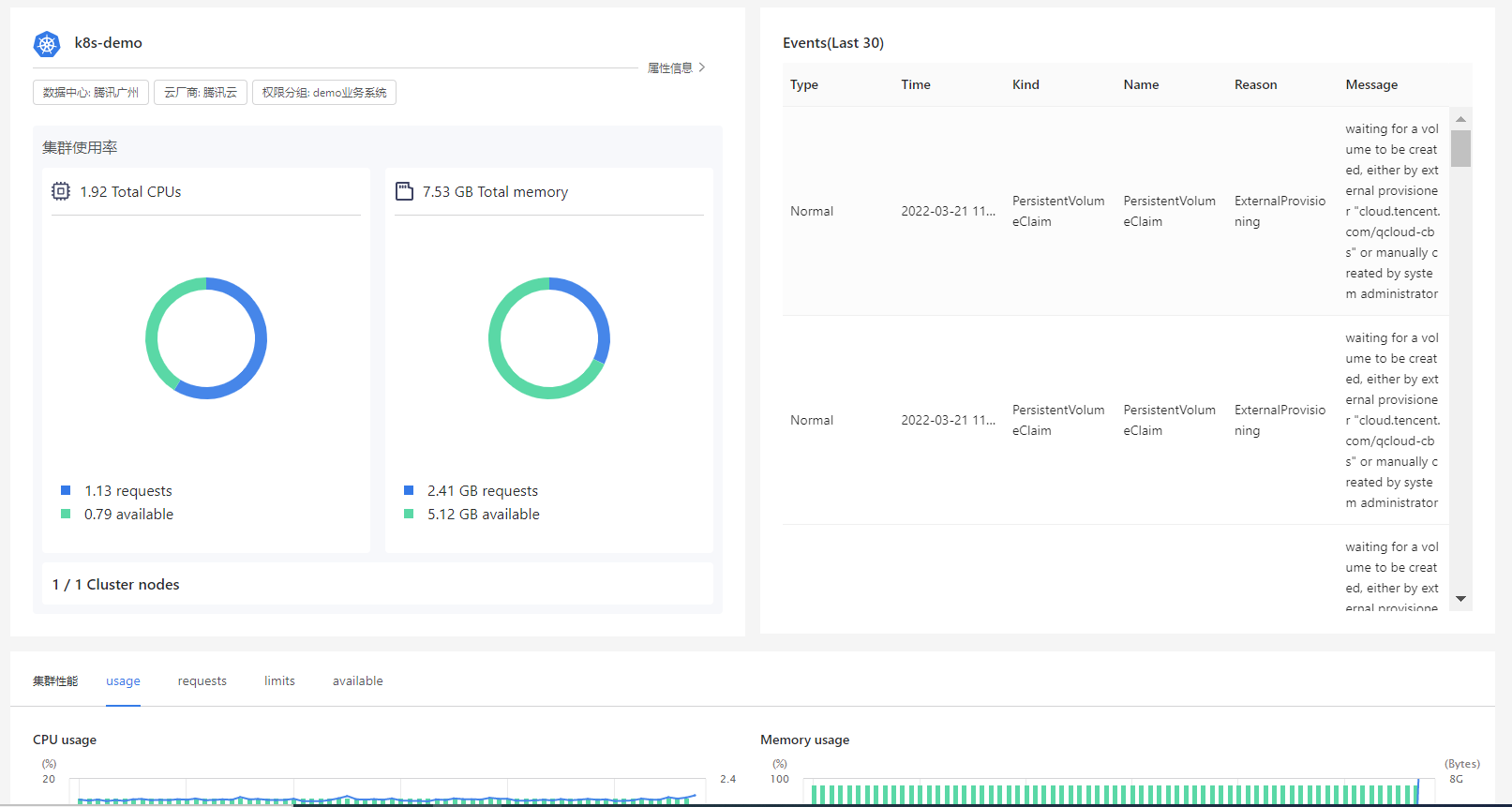Click the 集群性能 label
Screen dimensions: 1512x807
(x=55, y=681)
